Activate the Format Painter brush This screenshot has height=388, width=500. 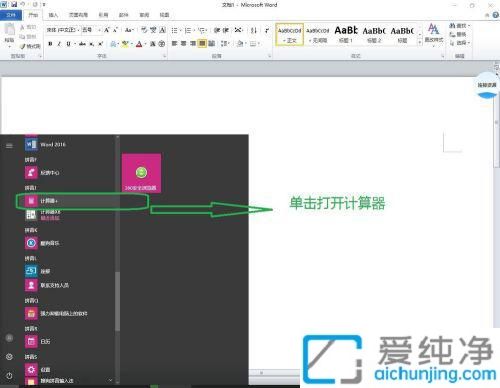[23, 46]
